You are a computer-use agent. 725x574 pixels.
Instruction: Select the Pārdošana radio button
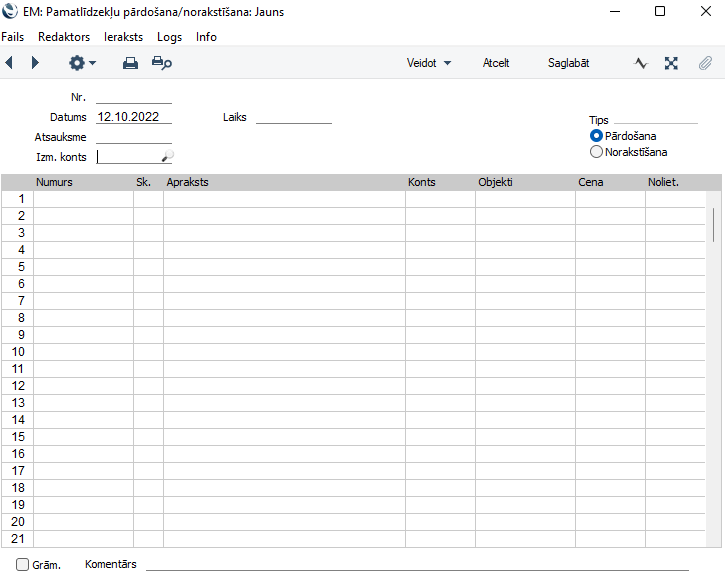pos(597,136)
